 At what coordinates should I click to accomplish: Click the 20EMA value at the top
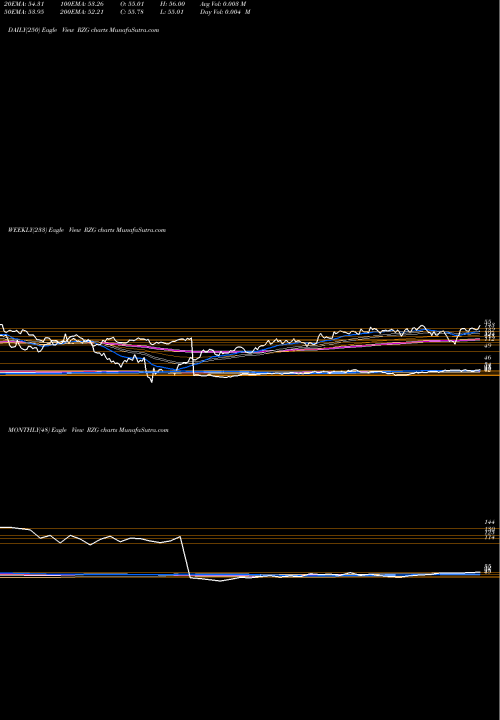[x=22, y=4]
